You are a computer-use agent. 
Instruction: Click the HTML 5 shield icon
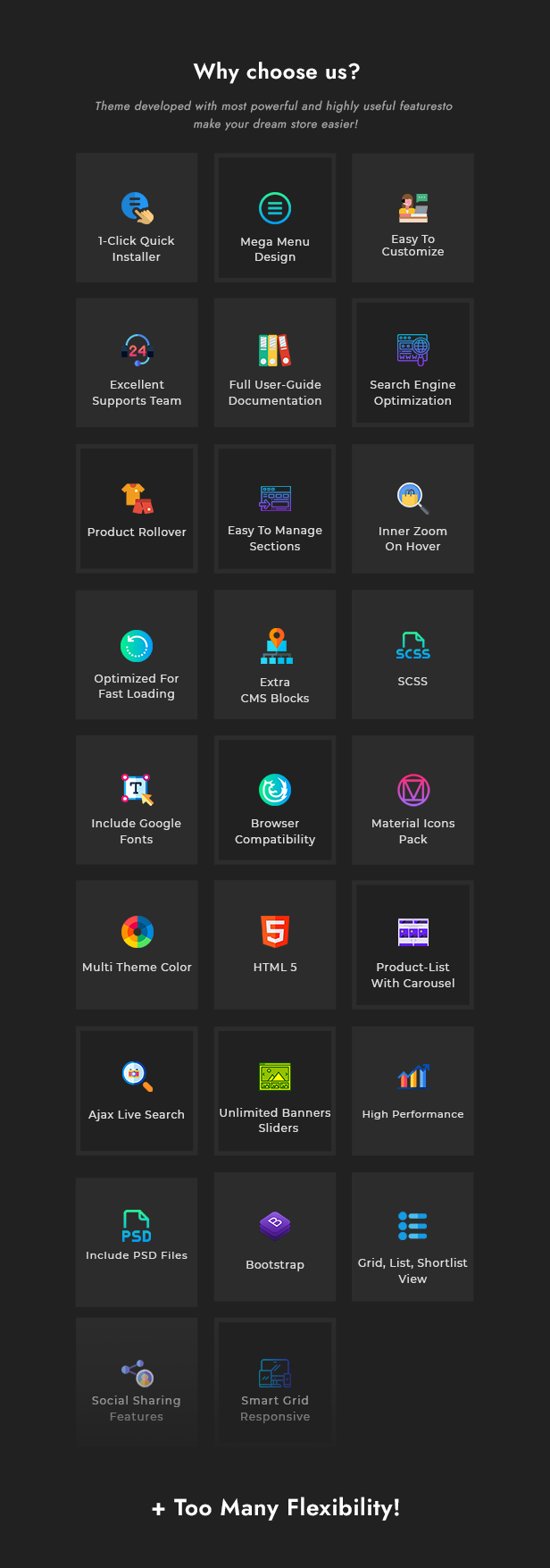click(275, 932)
